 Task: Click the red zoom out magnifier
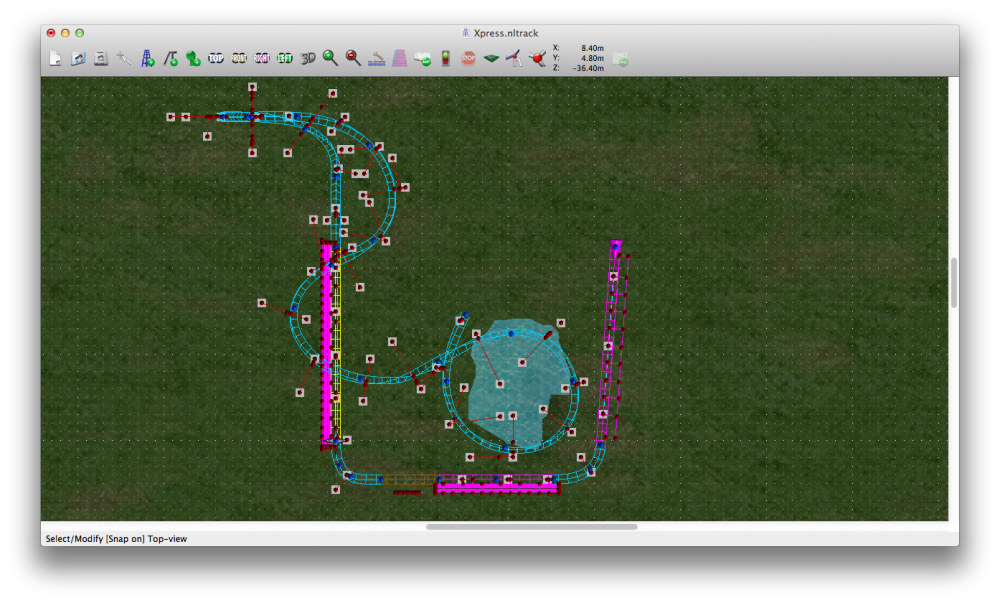coord(353,59)
